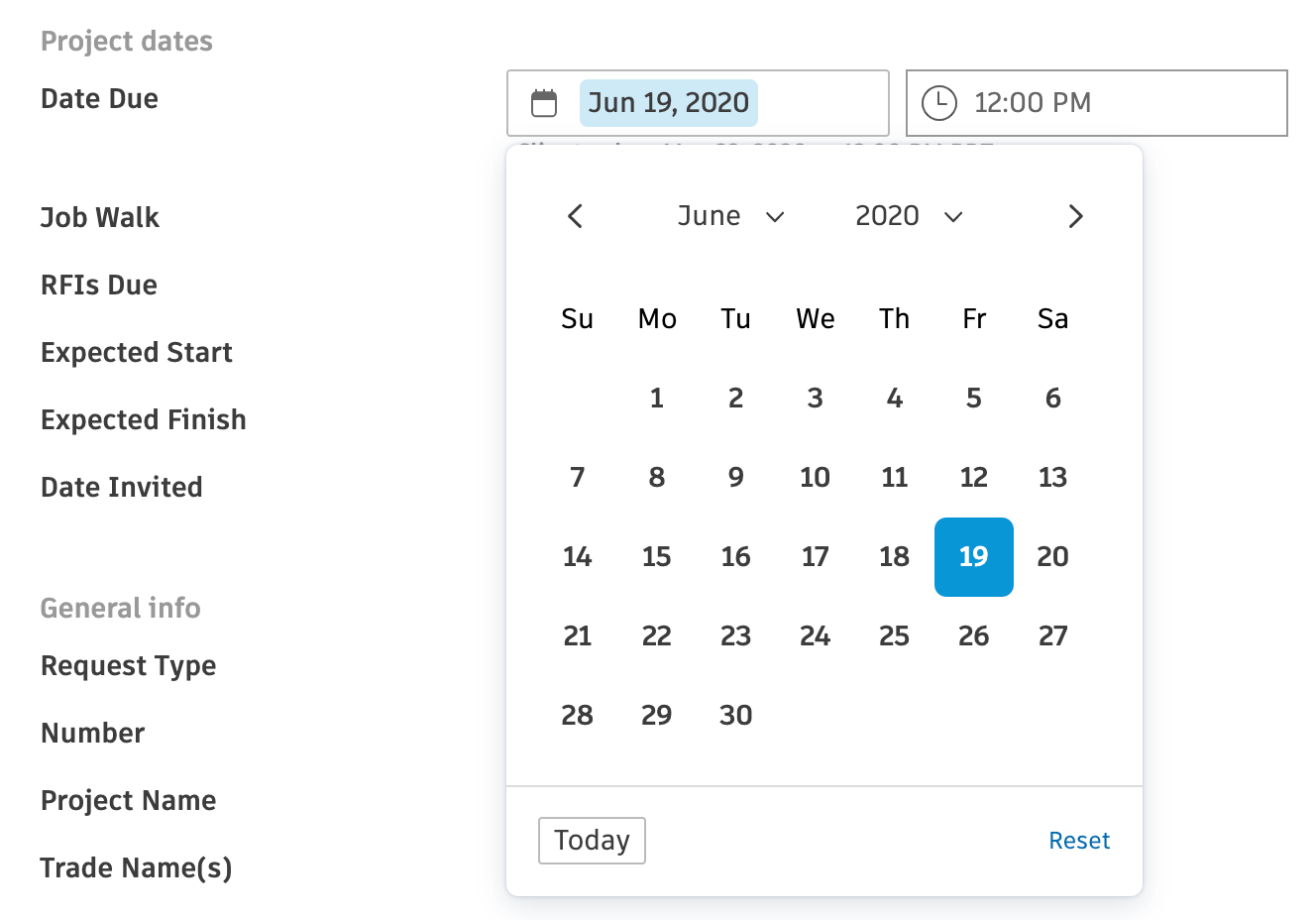Choose Friday June 12

pyautogui.click(x=974, y=478)
